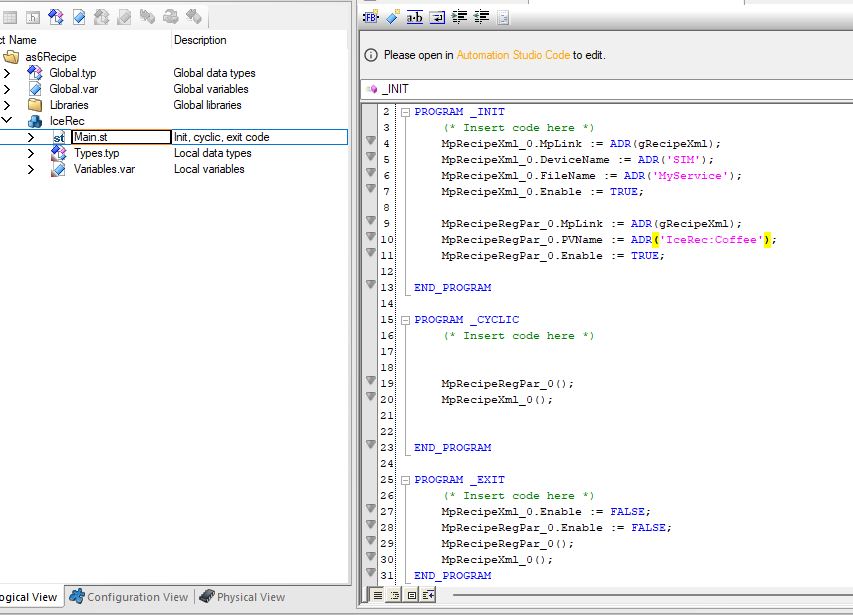Click the table grid icon in project toolbar

(10, 17)
